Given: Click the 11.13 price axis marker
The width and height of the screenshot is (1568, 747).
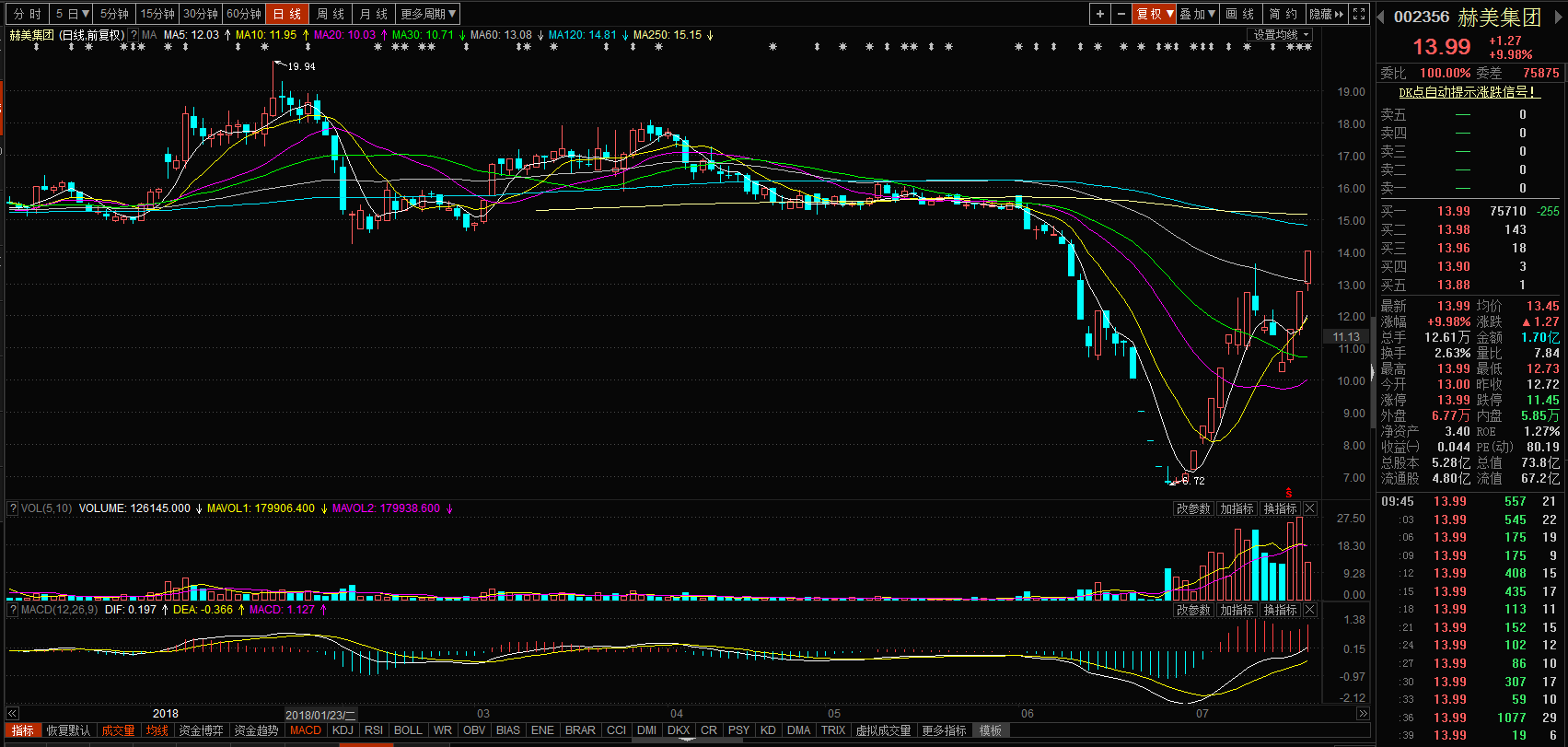Looking at the screenshot, I should tap(1346, 337).
